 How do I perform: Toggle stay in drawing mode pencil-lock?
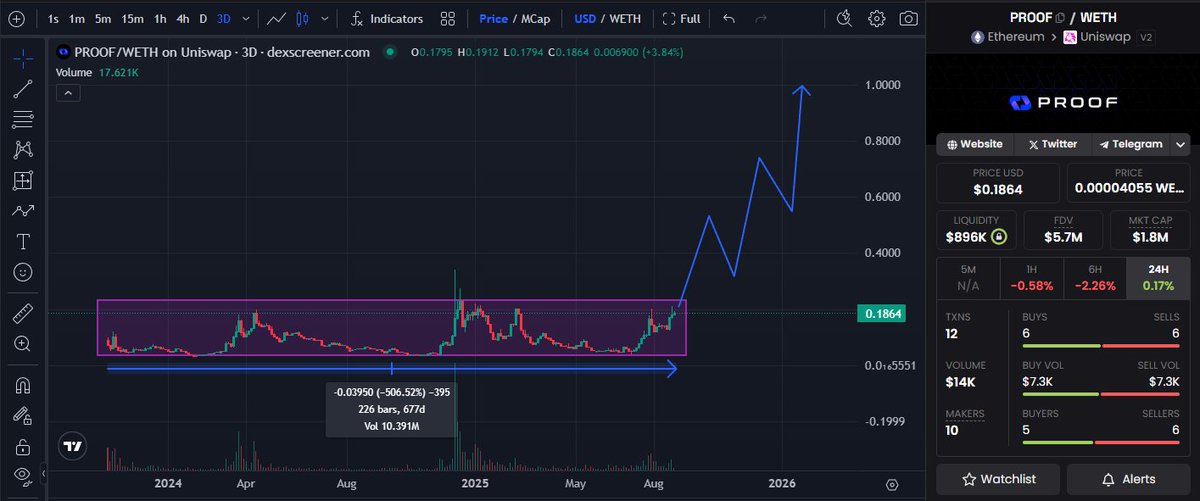pos(22,415)
